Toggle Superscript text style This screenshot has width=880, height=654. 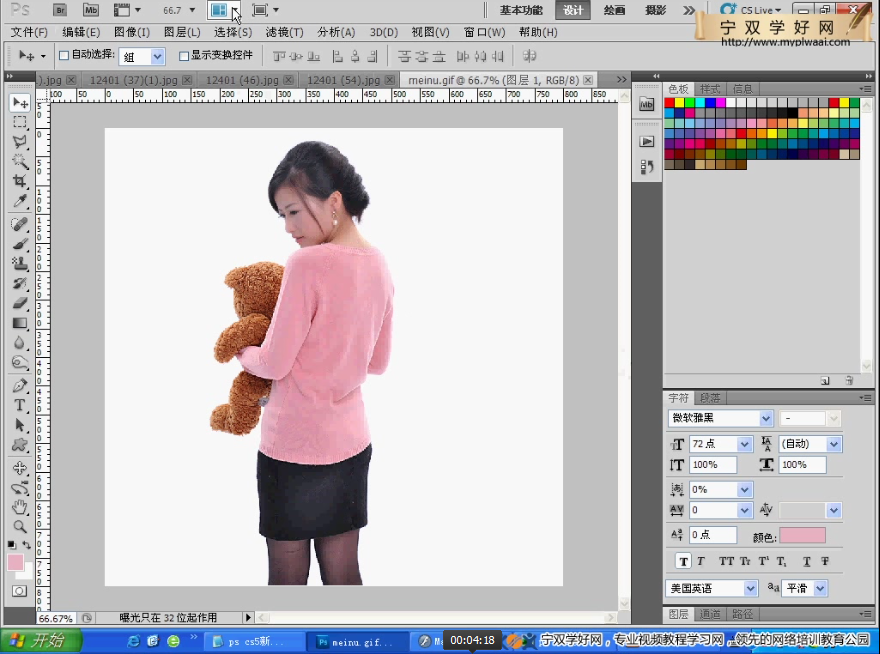763,561
